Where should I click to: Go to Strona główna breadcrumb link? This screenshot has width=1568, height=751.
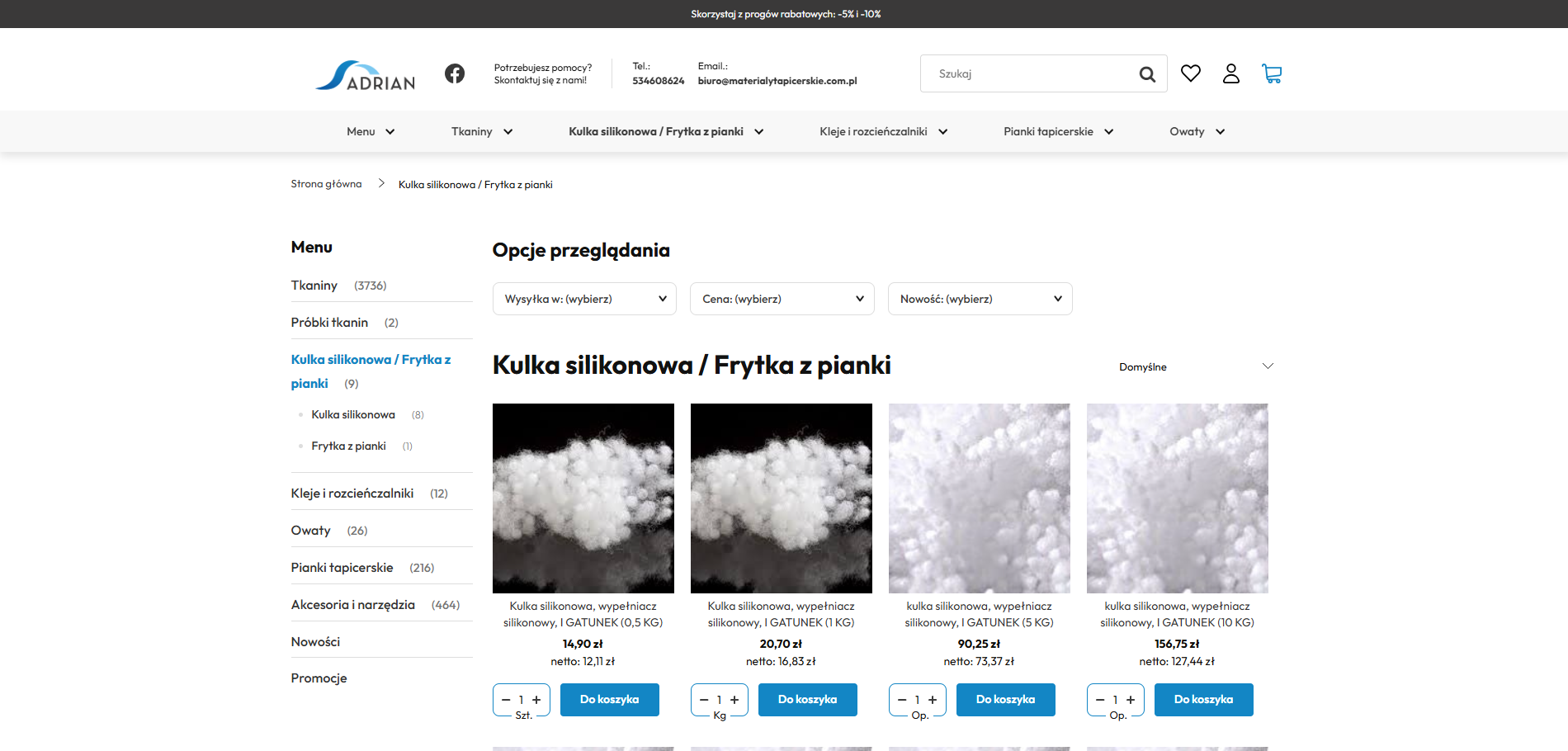click(325, 183)
